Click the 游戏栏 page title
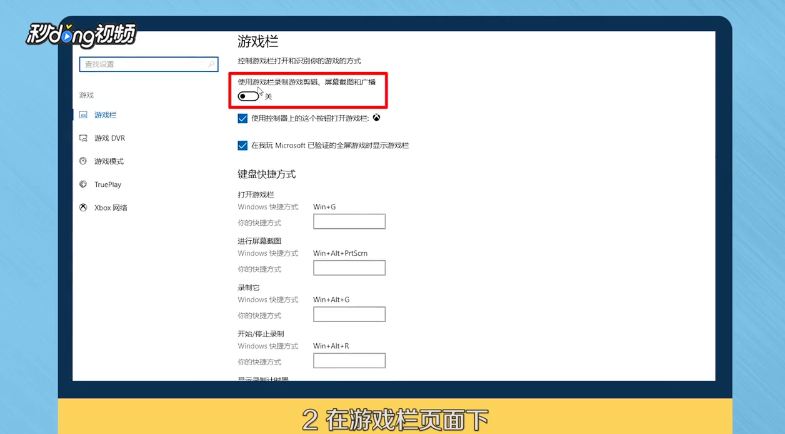Viewport: 785px width, 434px height. click(x=258, y=42)
